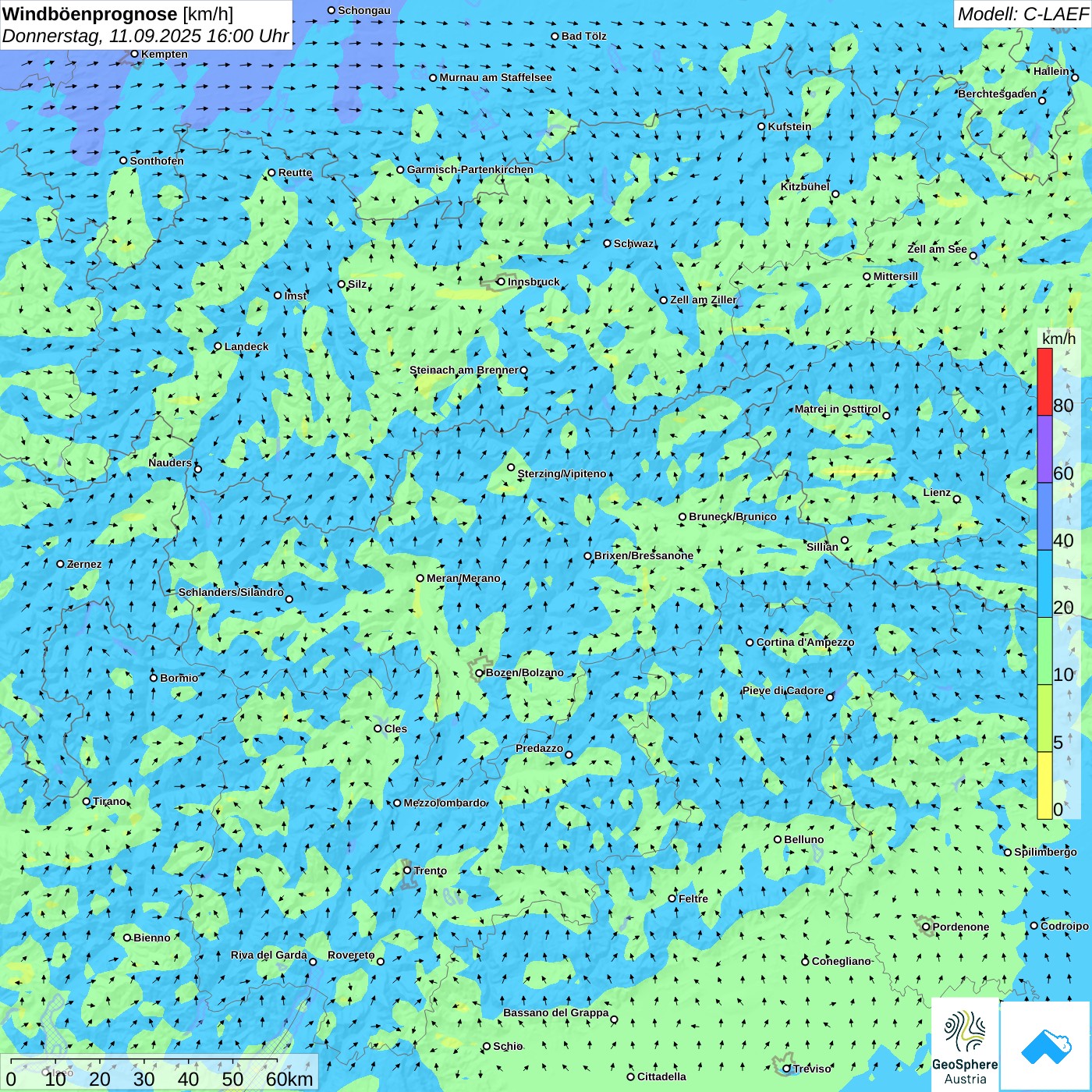Click the km/h legend unit label

coord(1058,339)
